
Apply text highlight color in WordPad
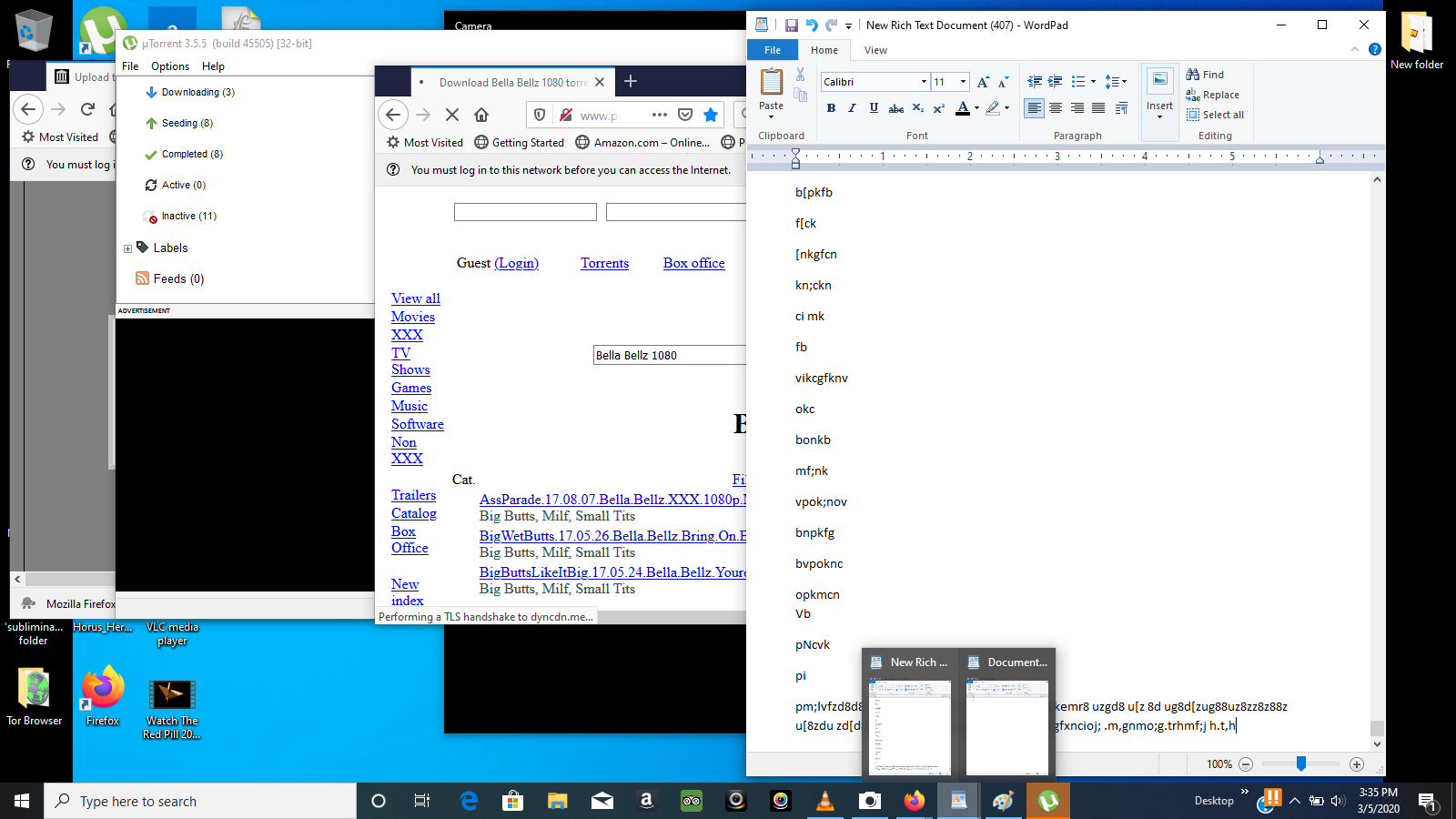pos(993,108)
